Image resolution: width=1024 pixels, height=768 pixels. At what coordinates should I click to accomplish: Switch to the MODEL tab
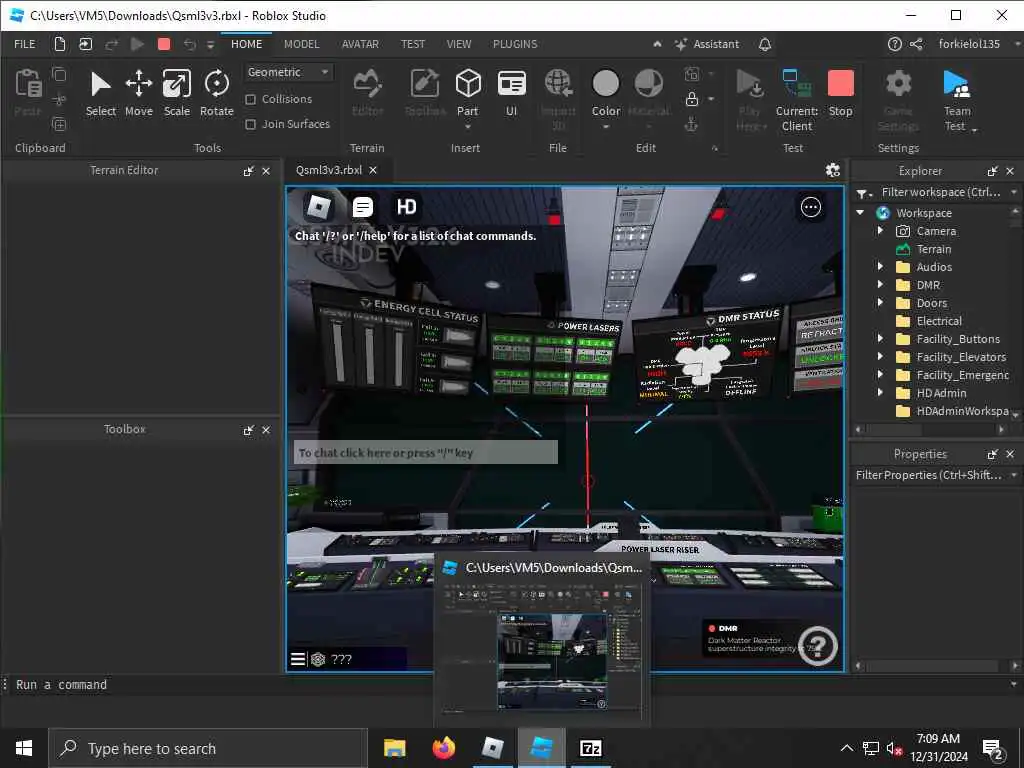click(x=302, y=44)
